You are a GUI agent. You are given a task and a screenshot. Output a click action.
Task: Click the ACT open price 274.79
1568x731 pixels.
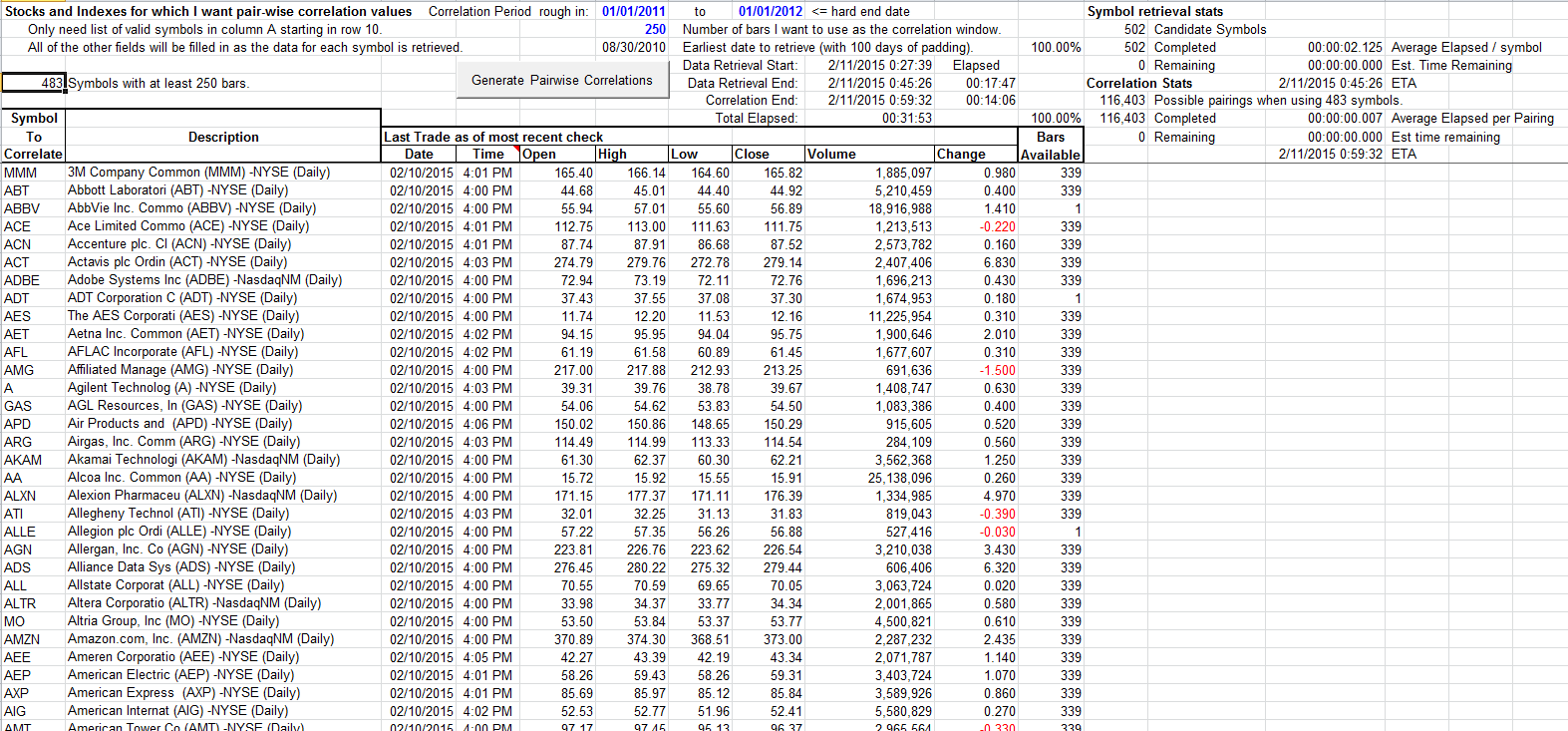pyautogui.click(x=573, y=262)
